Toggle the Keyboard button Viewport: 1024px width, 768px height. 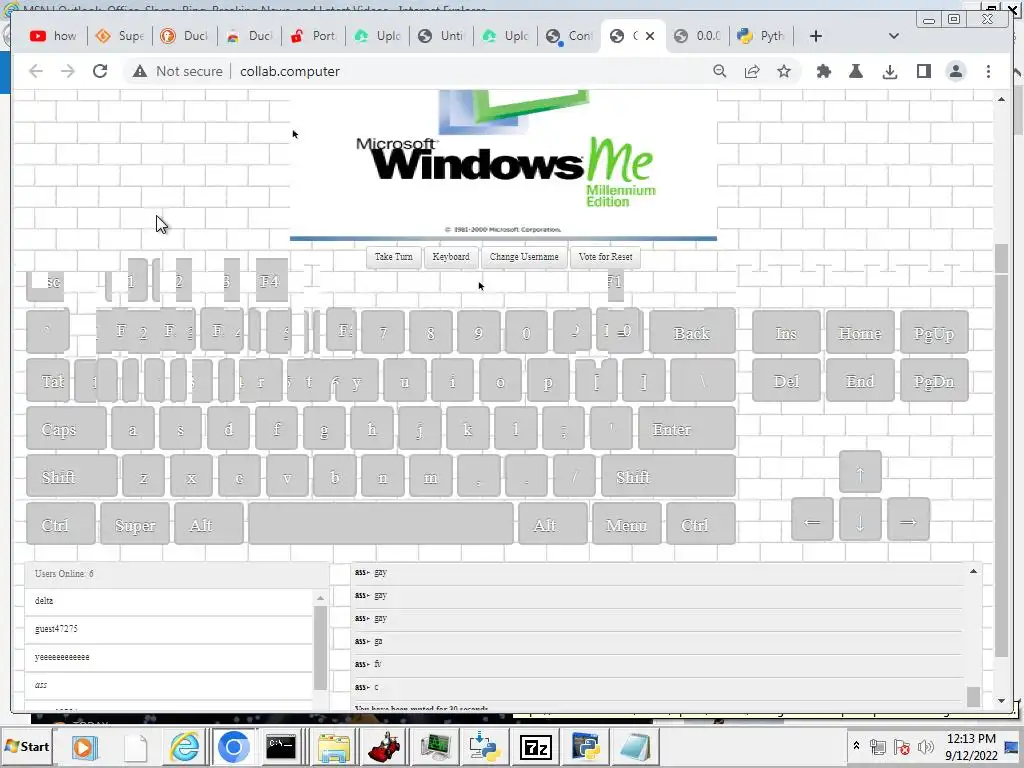(x=451, y=257)
